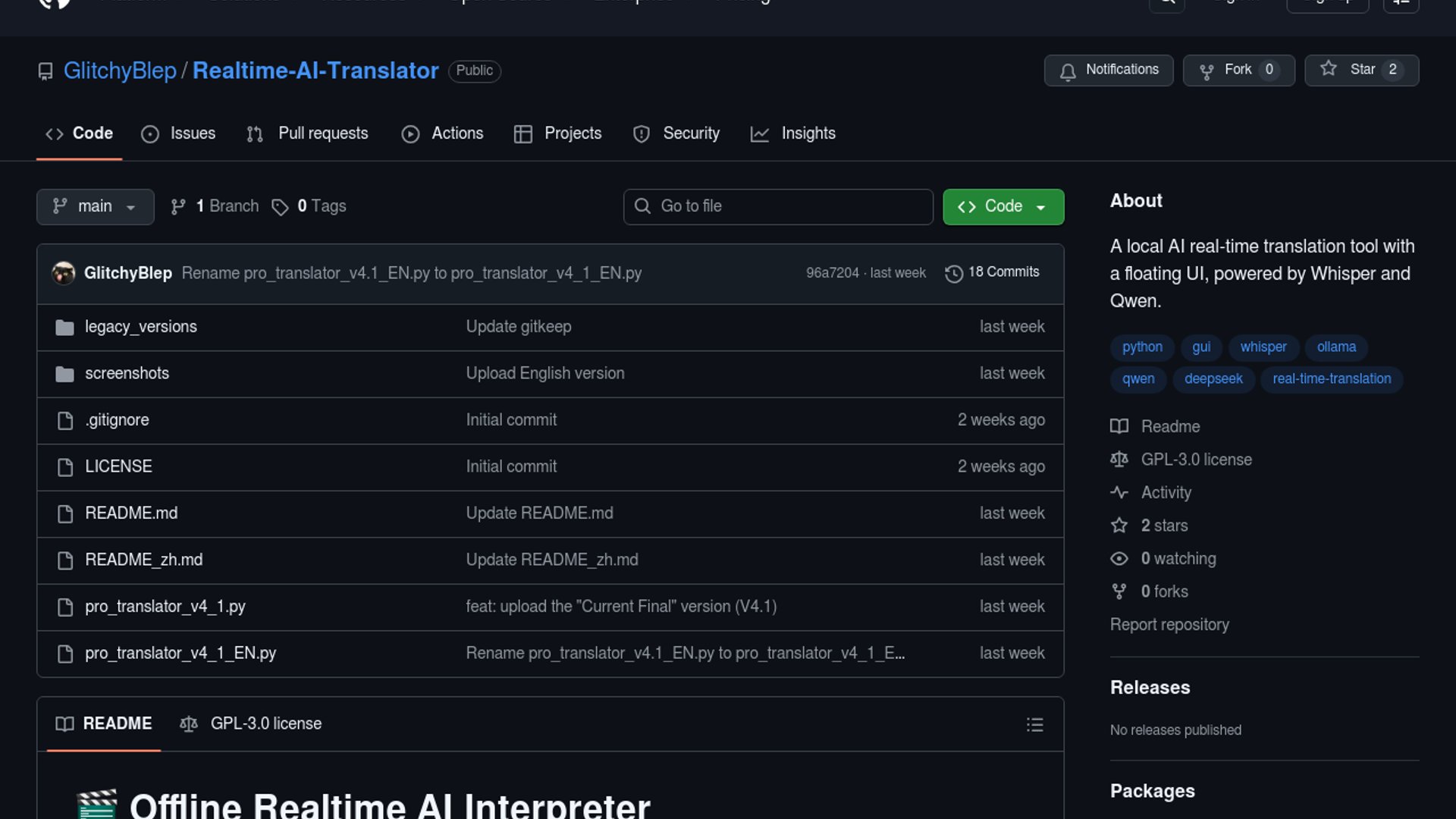1456x819 pixels.
Task: Open the 0 watching link
Action: click(1178, 559)
